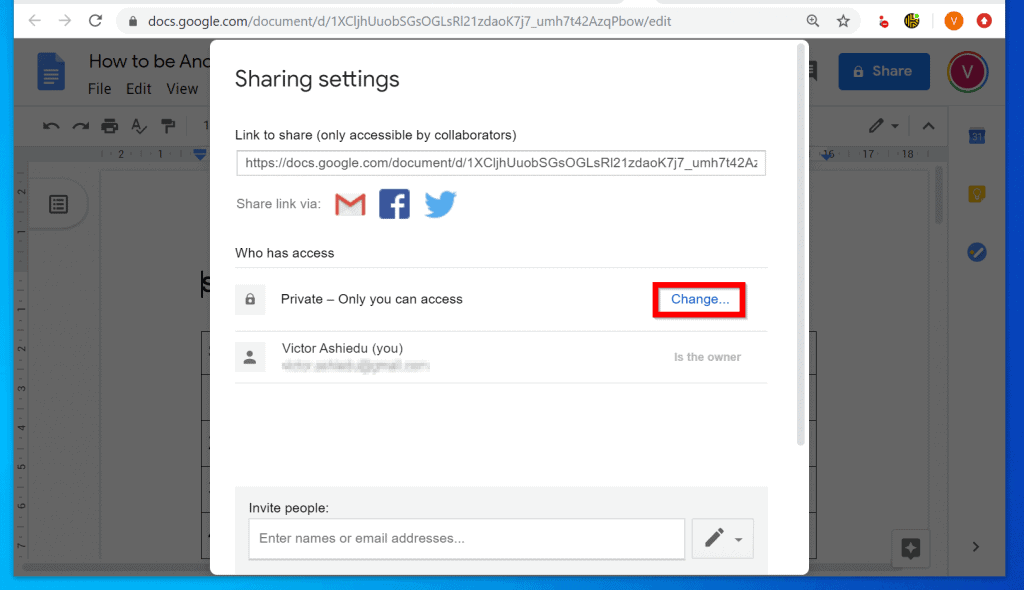Share link via Facebook icon
The height and width of the screenshot is (590, 1024).
tap(394, 204)
